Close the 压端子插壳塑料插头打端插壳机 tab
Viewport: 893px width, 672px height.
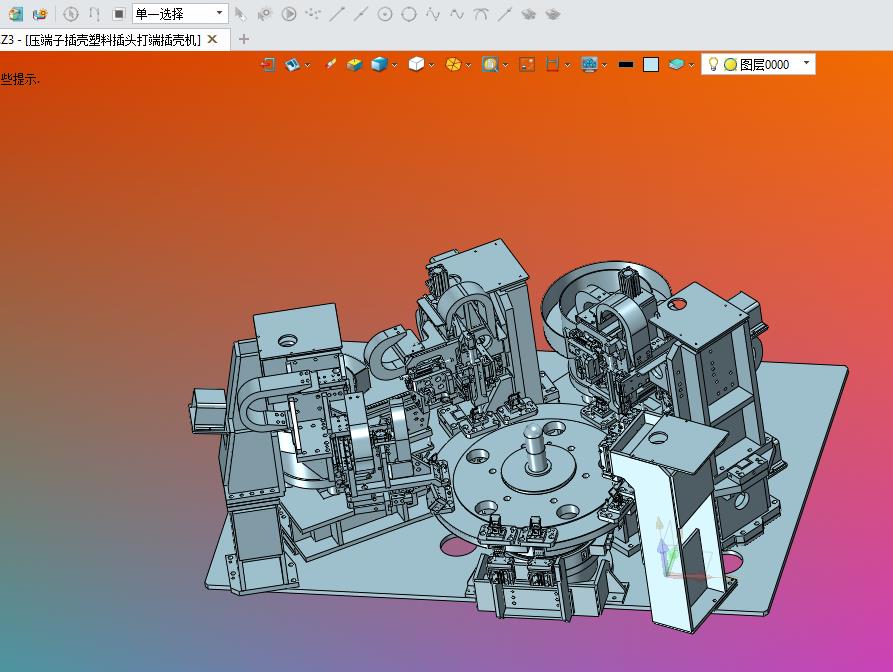[212, 39]
